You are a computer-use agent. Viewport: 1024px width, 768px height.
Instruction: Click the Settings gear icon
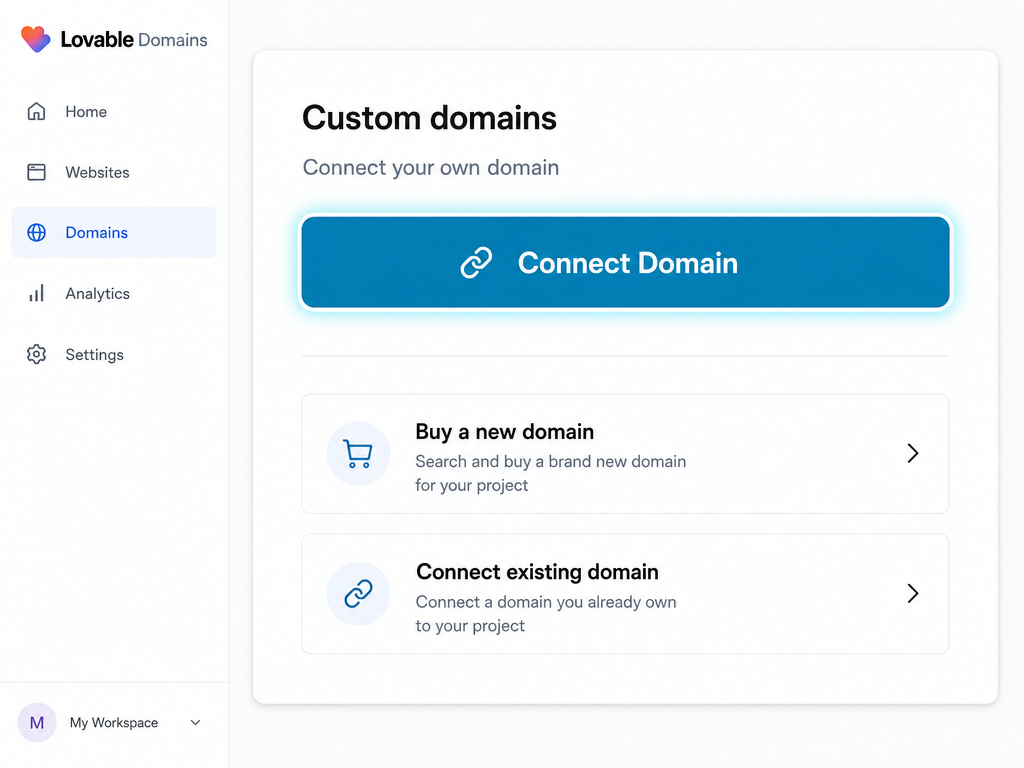37,354
